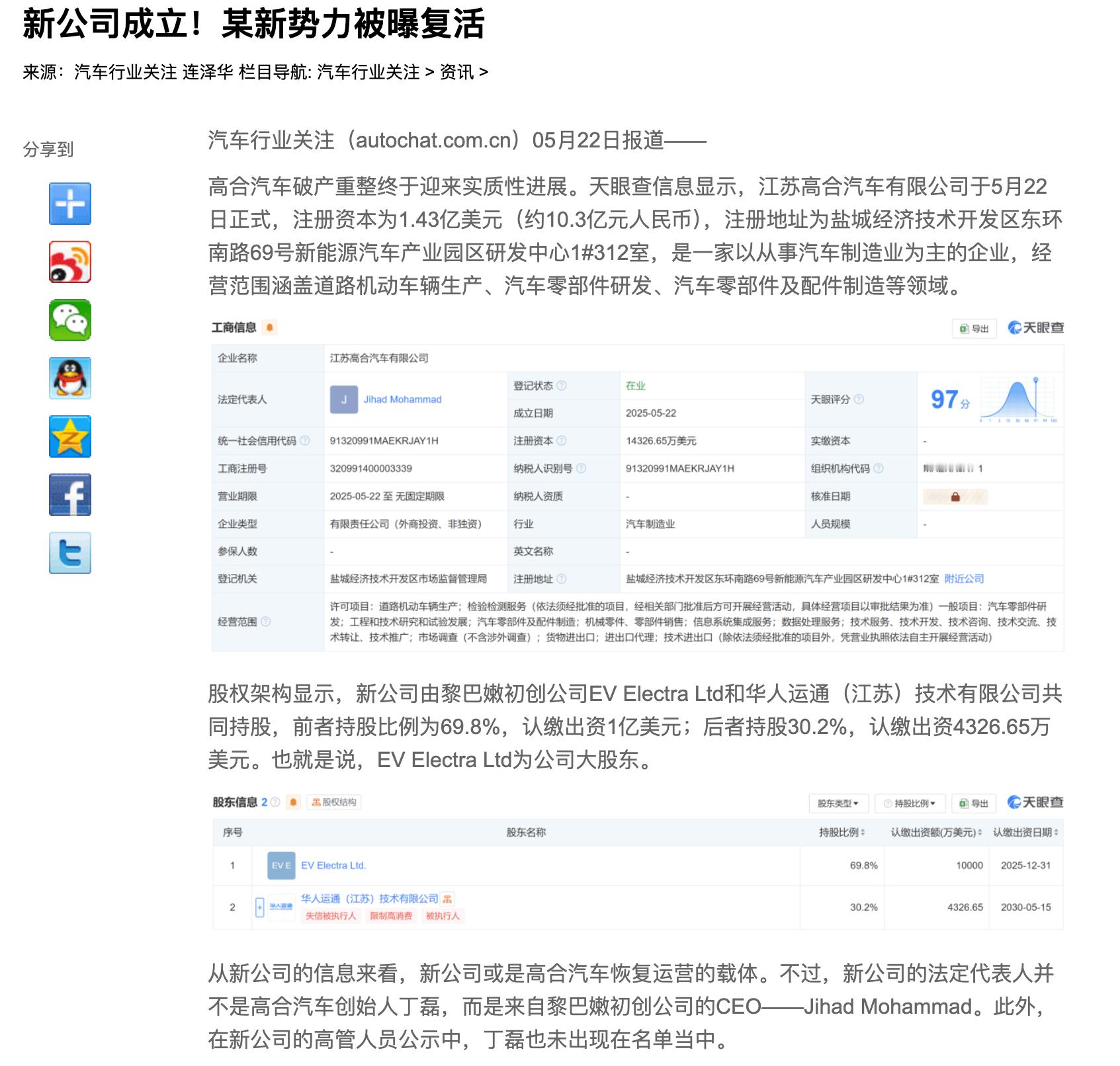Open EV Electra Ltd. shareholder link
Viewport: 1120px width, 1066px height.
(x=333, y=866)
